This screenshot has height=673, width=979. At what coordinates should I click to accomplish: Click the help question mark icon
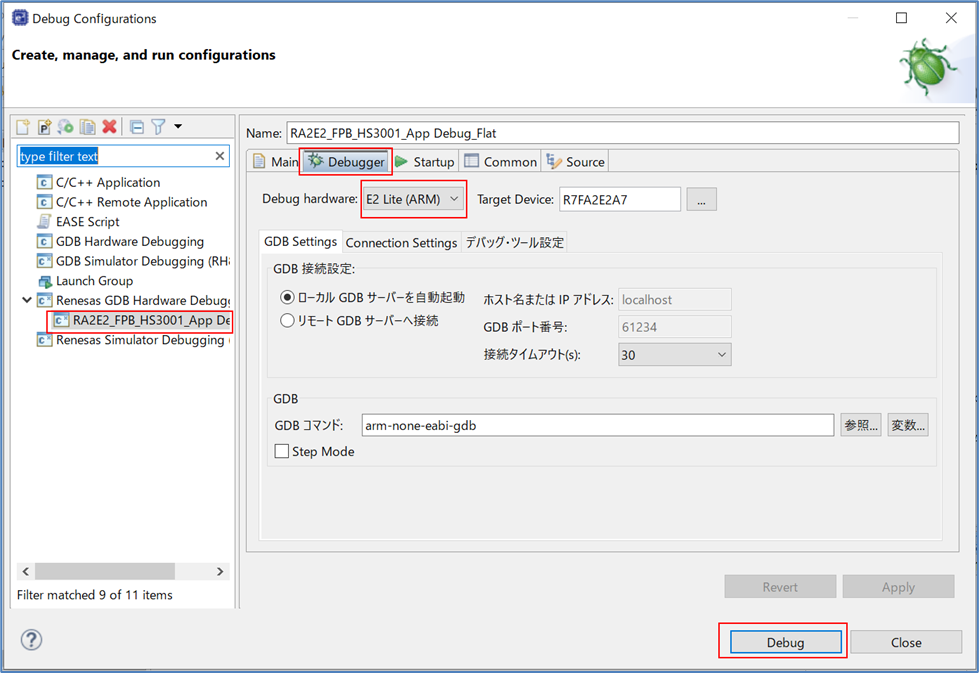[x=31, y=640]
